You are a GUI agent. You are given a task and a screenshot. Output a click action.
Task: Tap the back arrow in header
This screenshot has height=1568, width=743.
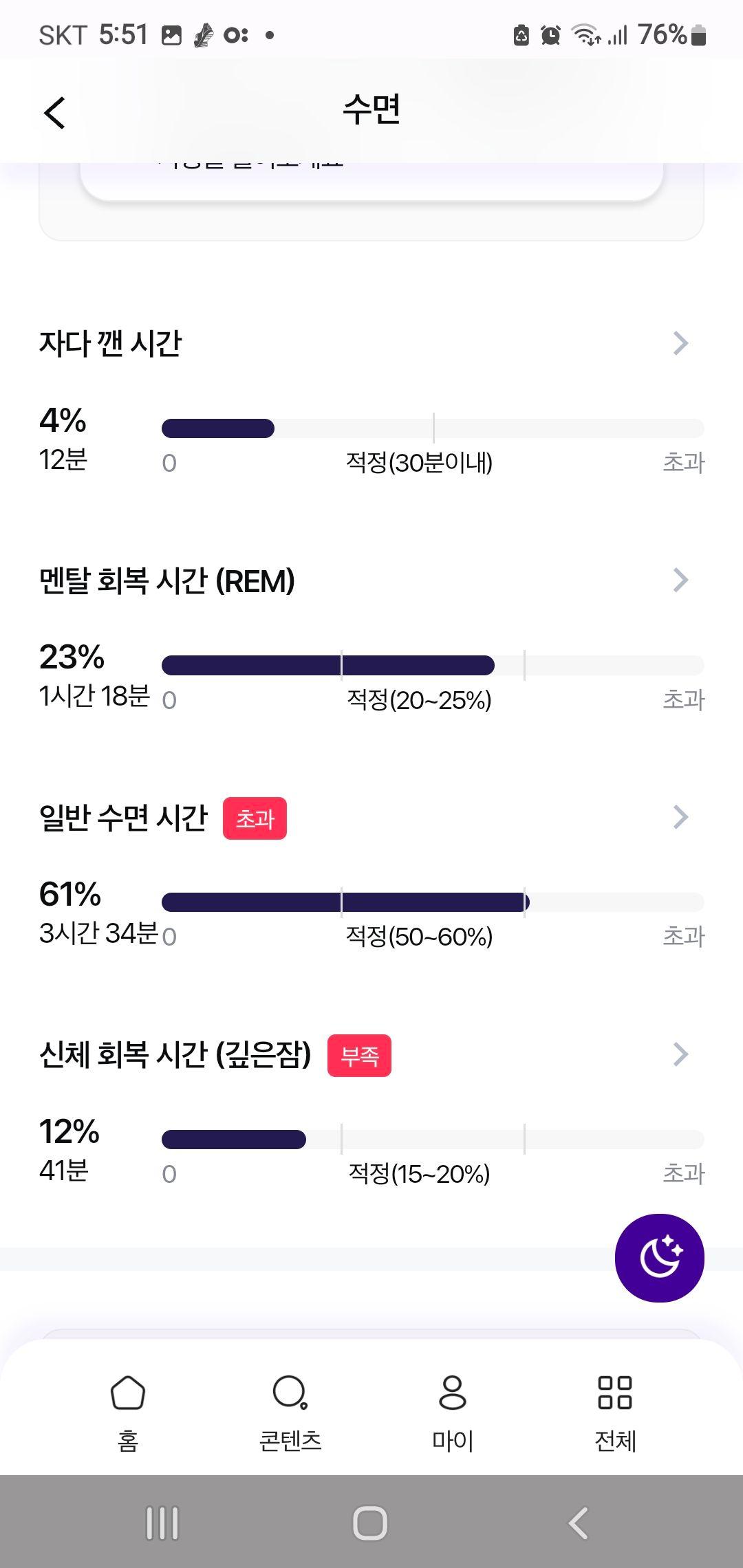(55, 113)
